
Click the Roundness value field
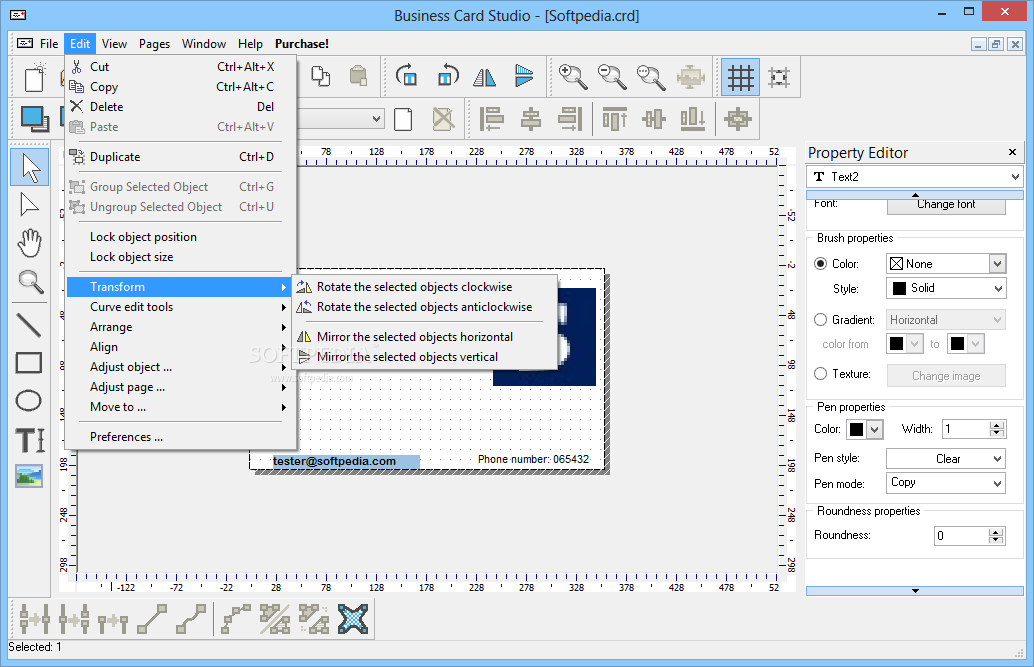tap(961, 536)
